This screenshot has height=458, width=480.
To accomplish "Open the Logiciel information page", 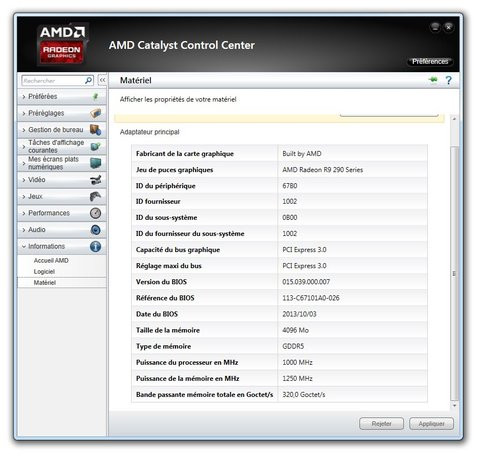I will pyautogui.click(x=44, y=272).
